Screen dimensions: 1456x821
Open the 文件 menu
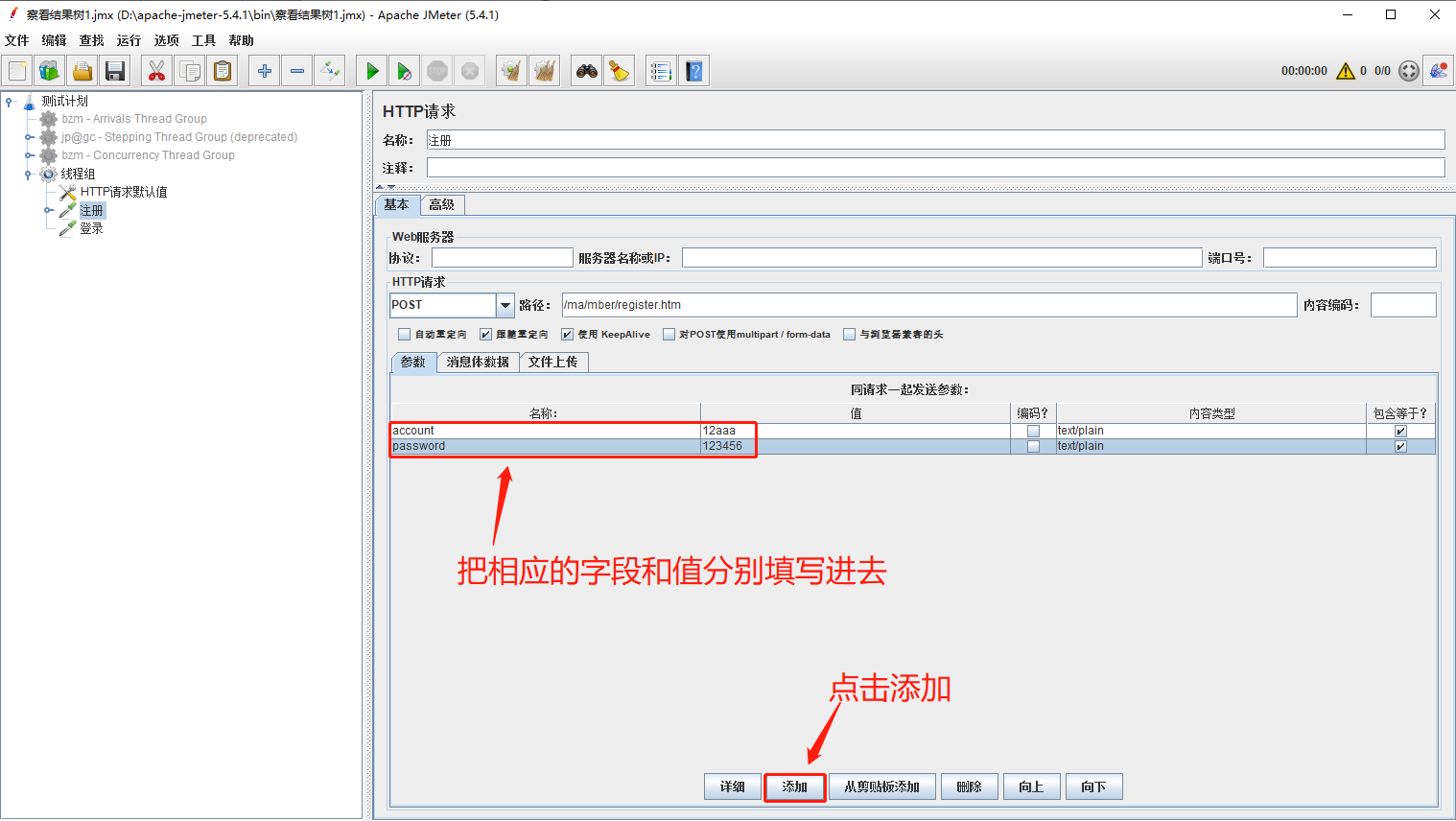click(17, 40)
